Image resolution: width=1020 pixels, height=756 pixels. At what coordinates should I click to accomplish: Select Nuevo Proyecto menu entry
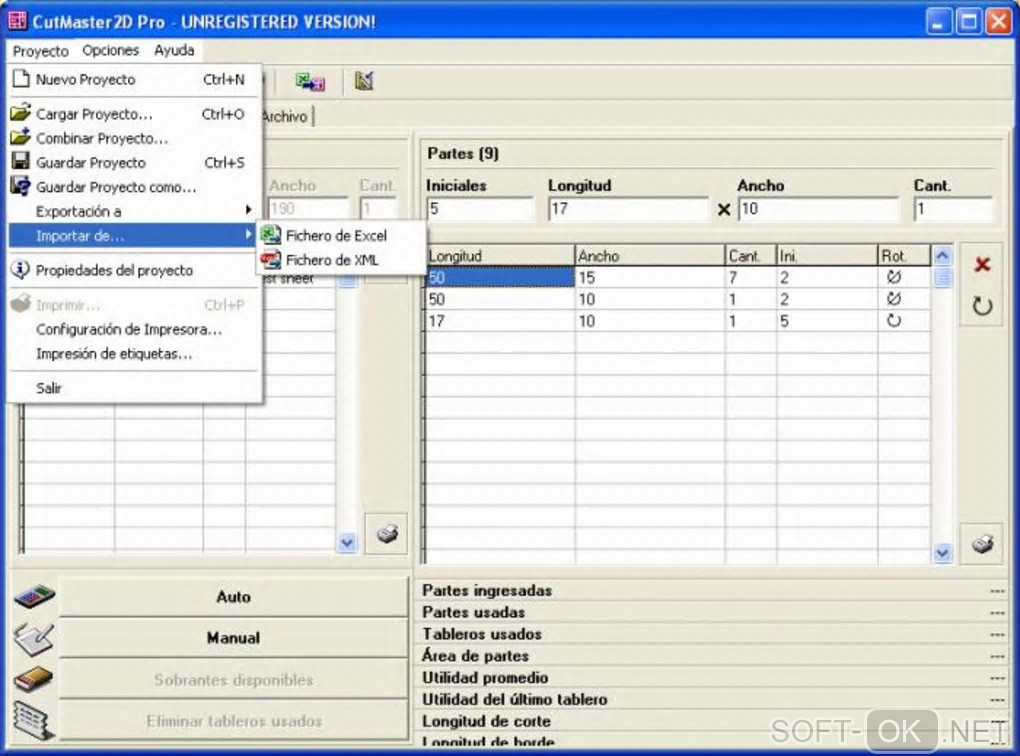[133, 79]
